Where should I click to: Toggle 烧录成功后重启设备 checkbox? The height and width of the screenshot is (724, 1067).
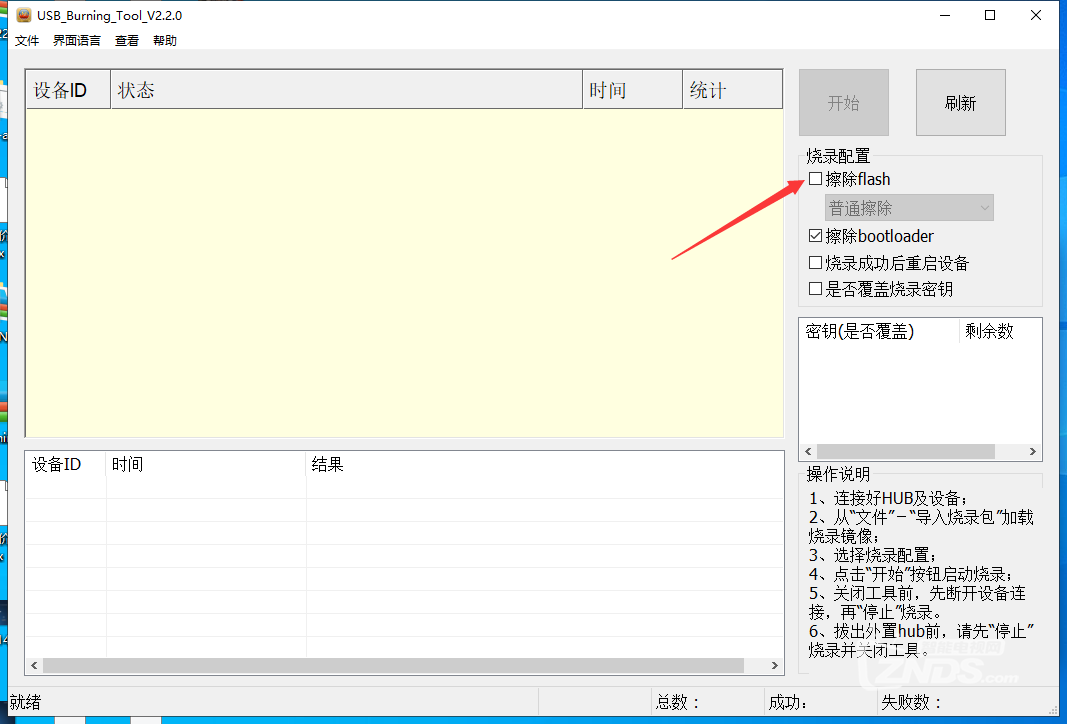click(x=815, y=263)
